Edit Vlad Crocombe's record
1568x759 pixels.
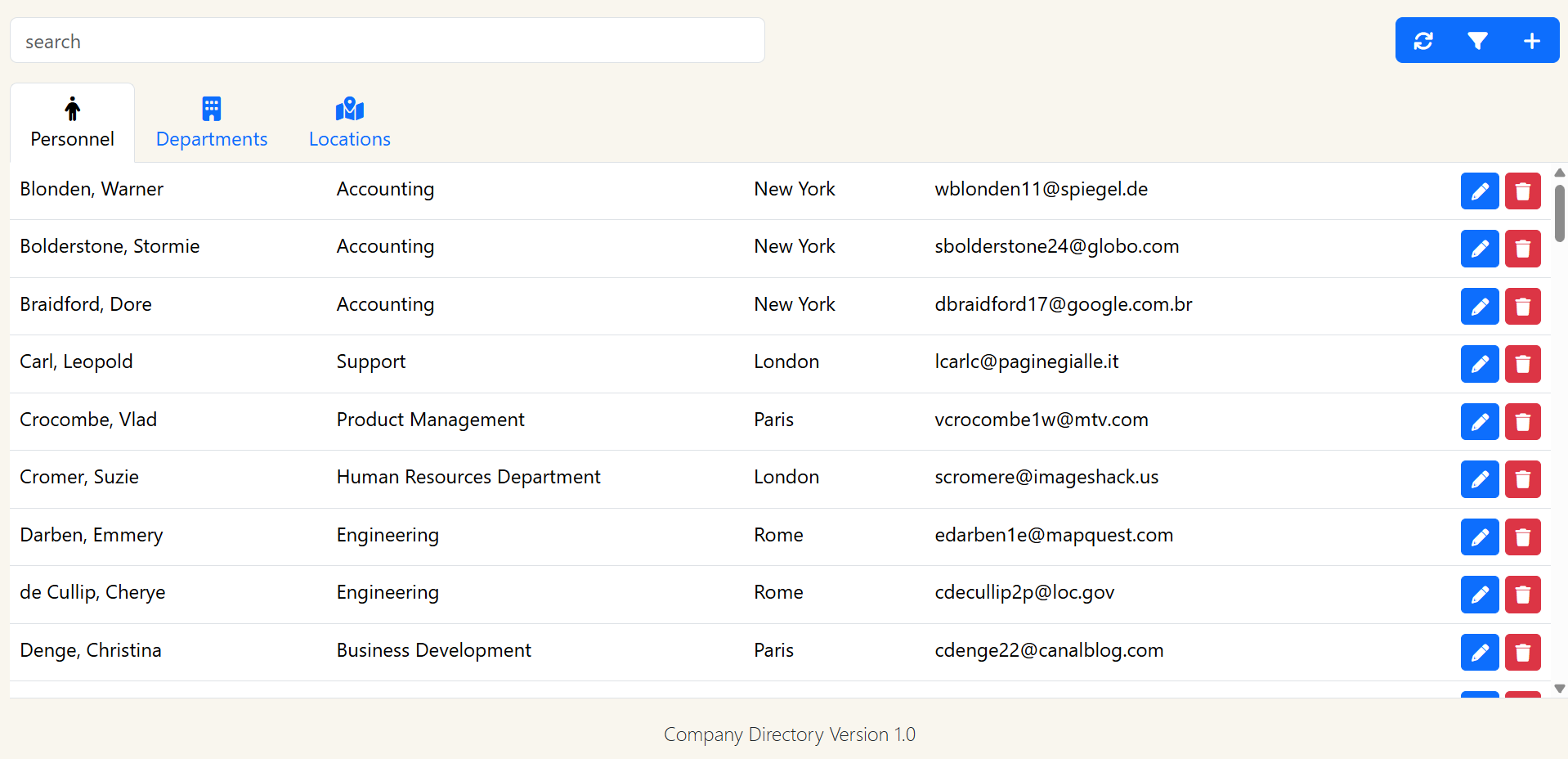click(1480, 422)
